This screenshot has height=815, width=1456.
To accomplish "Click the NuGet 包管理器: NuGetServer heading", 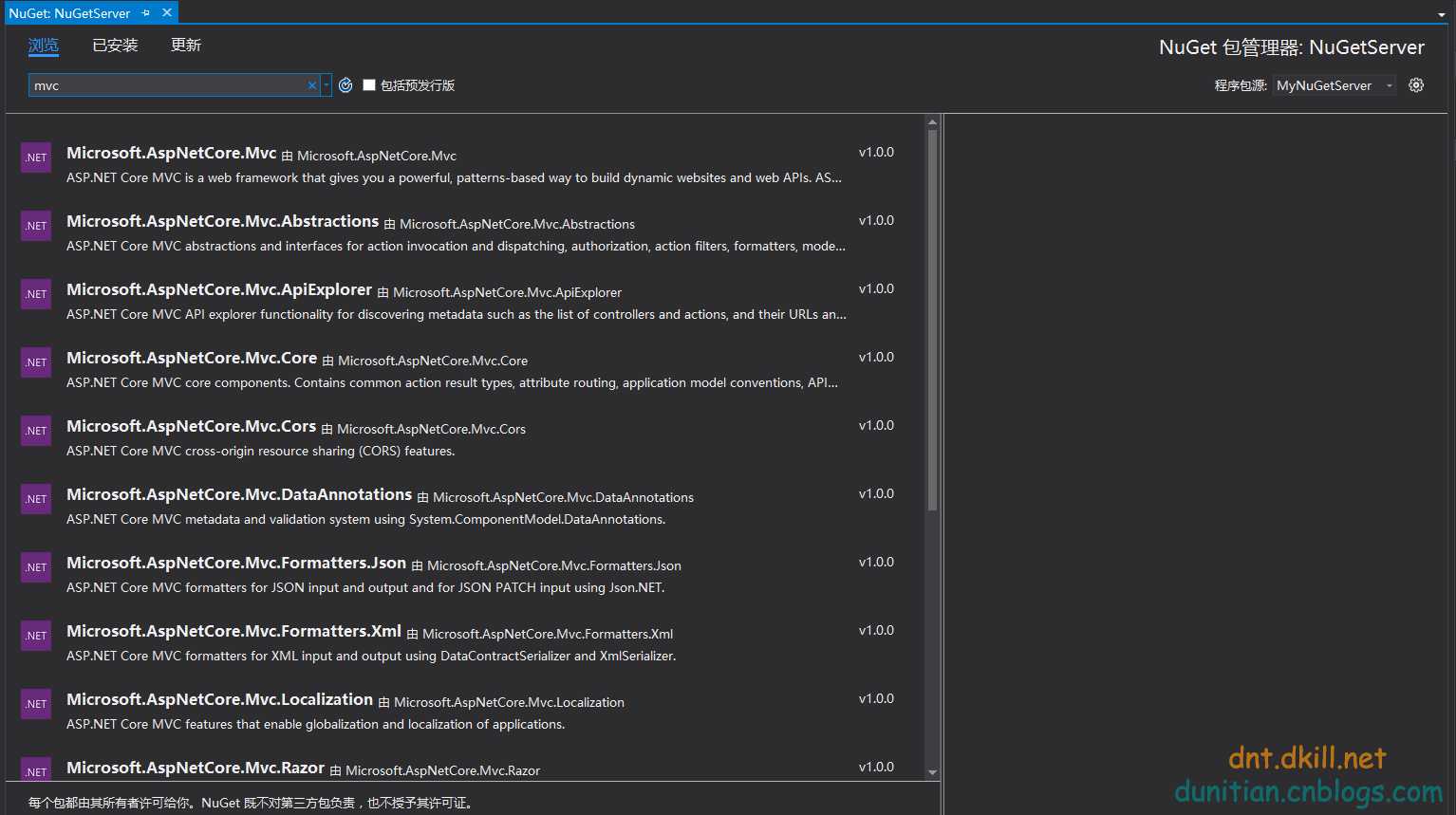I will point(1292,47).
